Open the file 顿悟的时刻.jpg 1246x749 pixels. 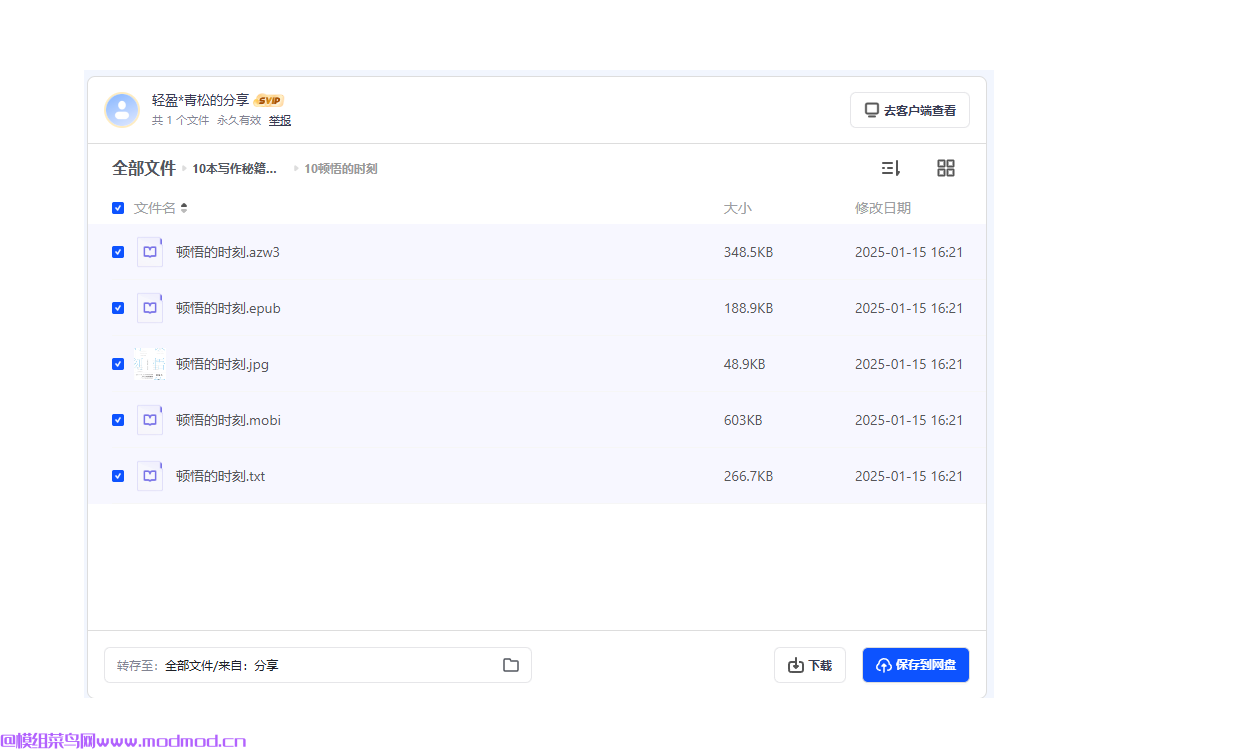(x=222, y=364)
